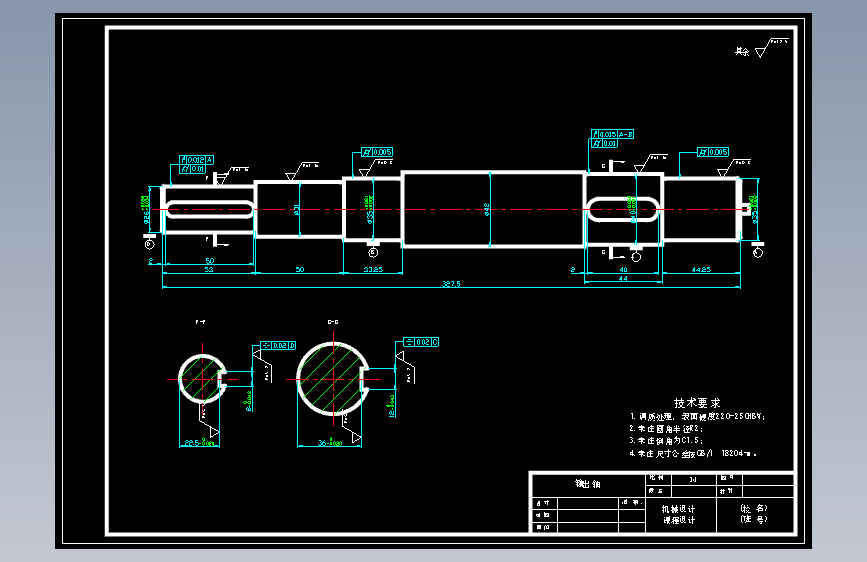The height and width of the screenshot is (562, 867).
Task: Click the (校名) placeholder in title block
Action: tap(754, 508)
